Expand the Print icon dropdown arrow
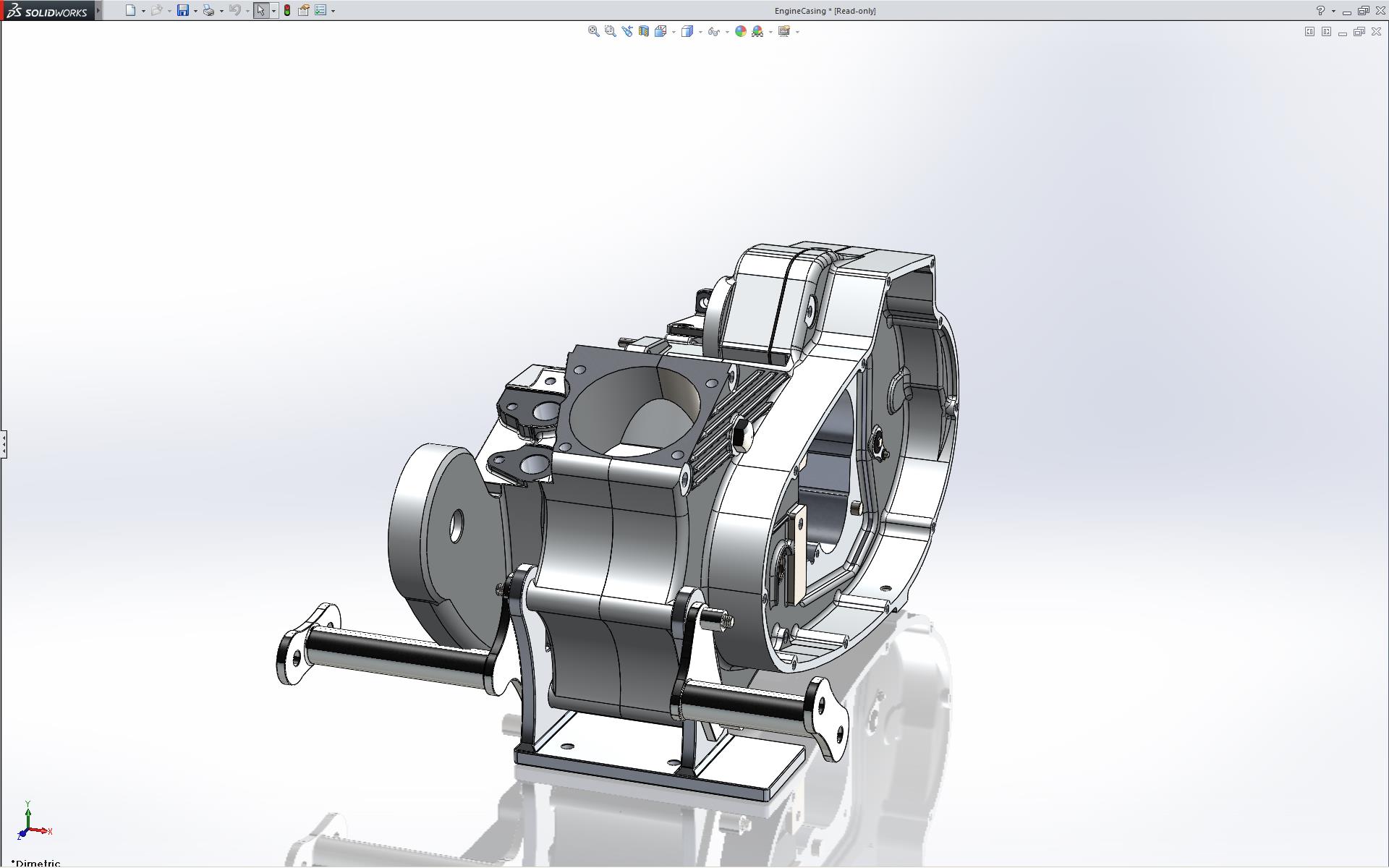1389x868 pixels. (221, 11)
